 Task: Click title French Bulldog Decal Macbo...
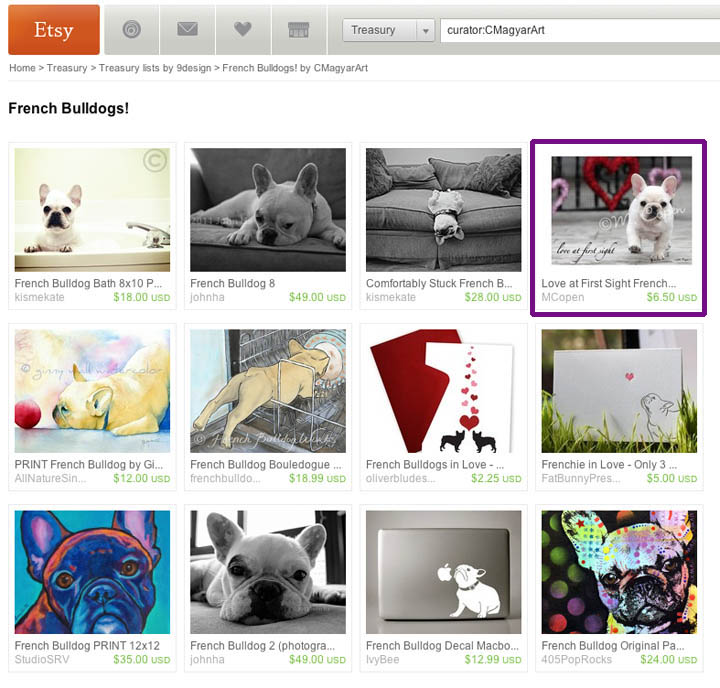pos(442,646)
